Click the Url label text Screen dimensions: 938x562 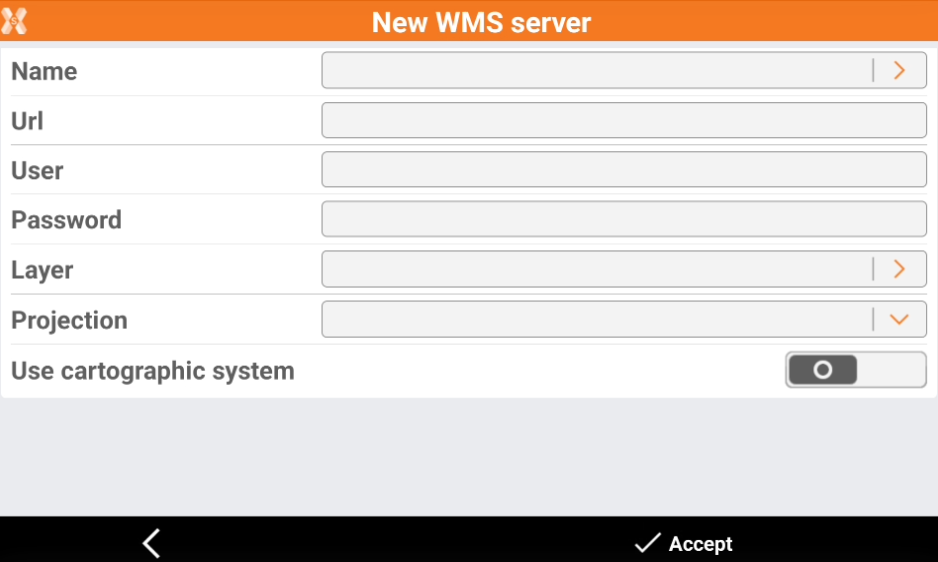[x=27, y=121]
